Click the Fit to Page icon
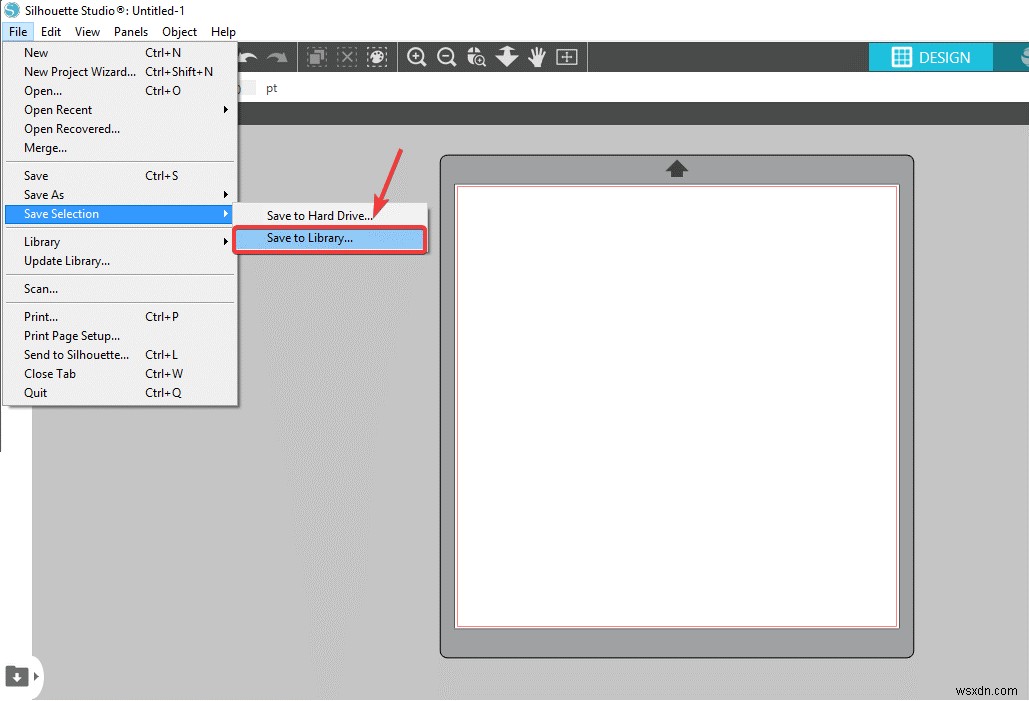Viewport: 1029px width, 701px height. pyautogui.click(x=566, y=57)
